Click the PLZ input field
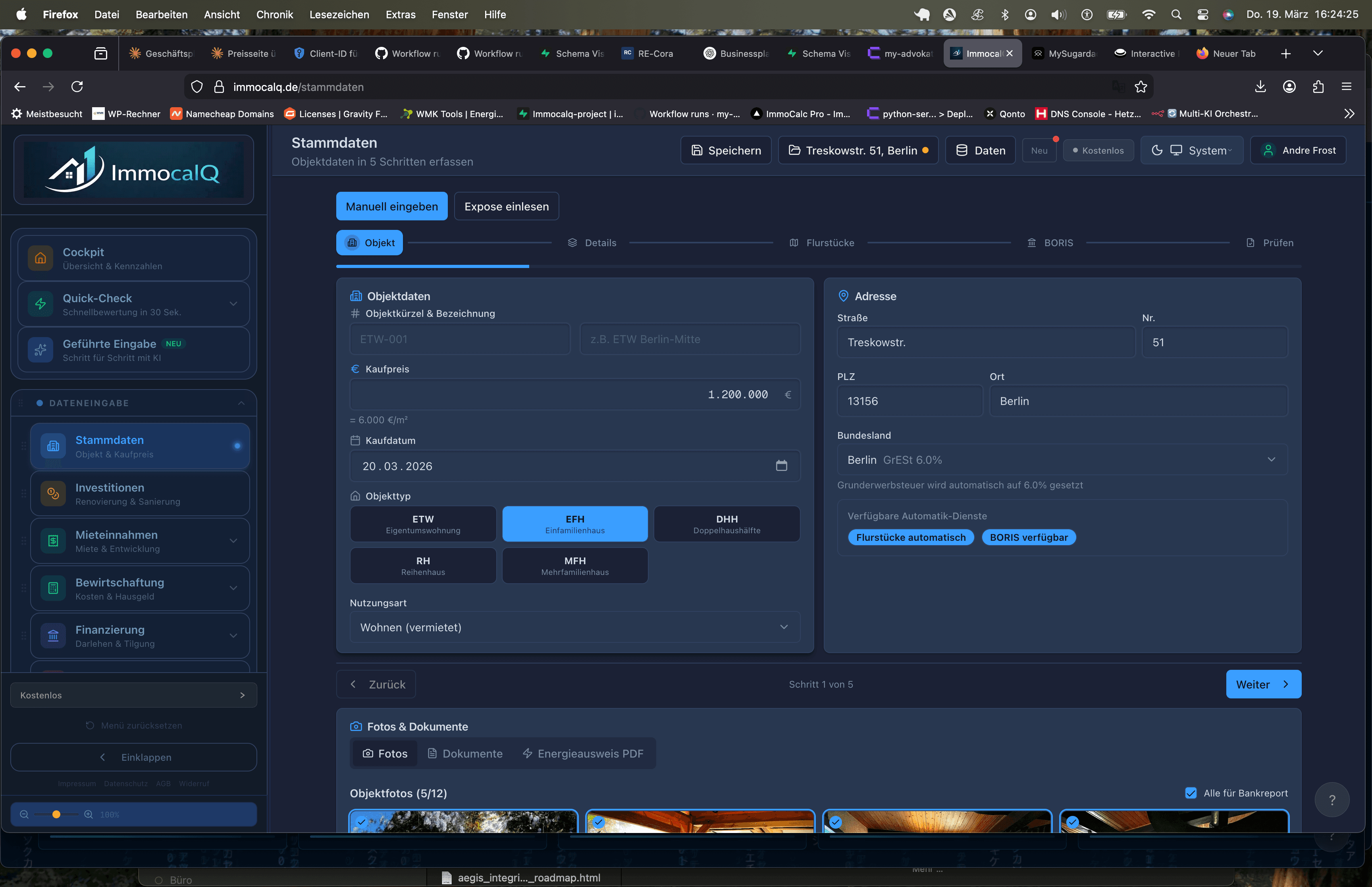This screenshot has height=887, width=1372. (910, 401)
